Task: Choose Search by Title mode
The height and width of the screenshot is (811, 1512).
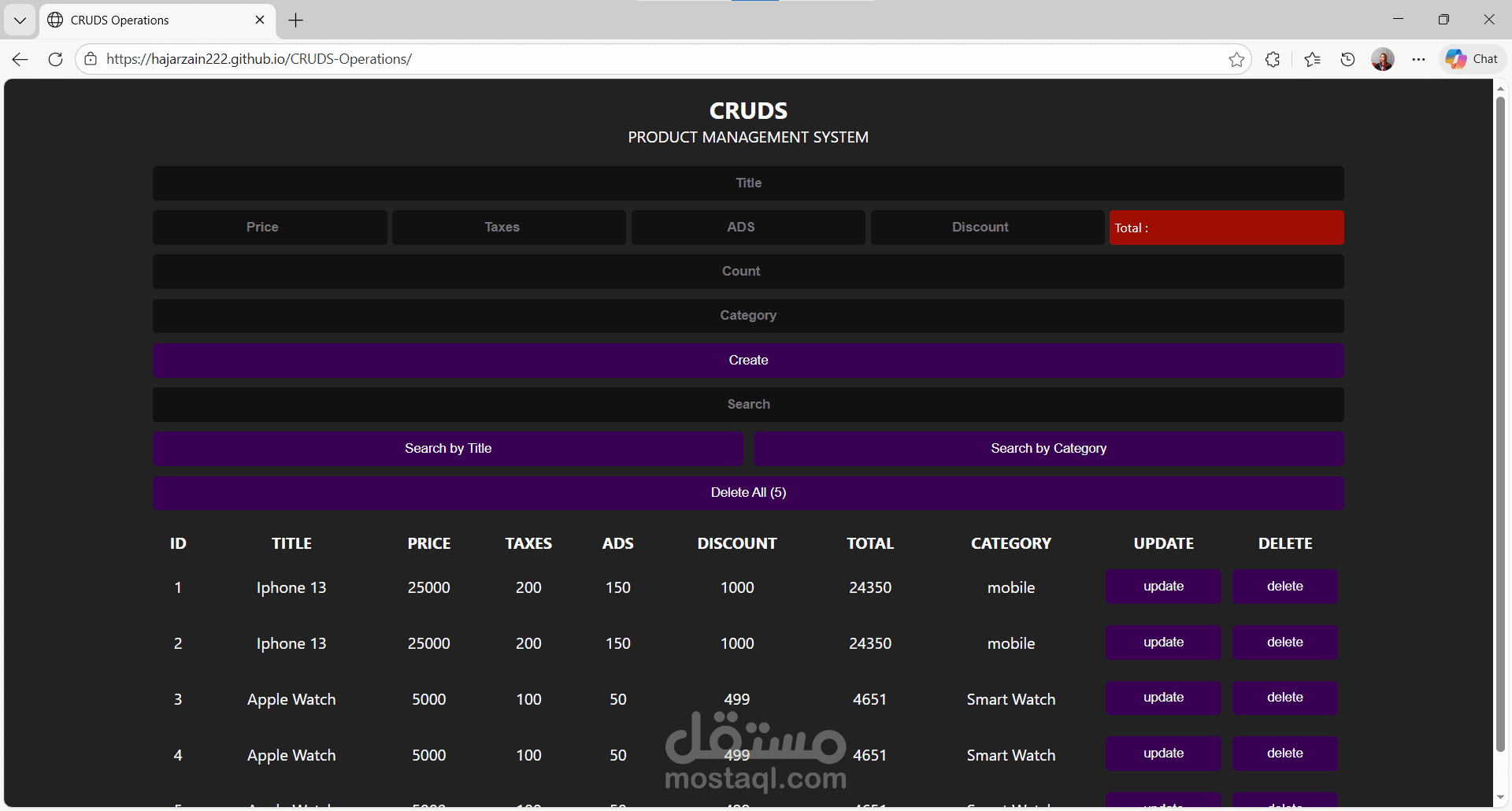Action: (x=448, y=448)
